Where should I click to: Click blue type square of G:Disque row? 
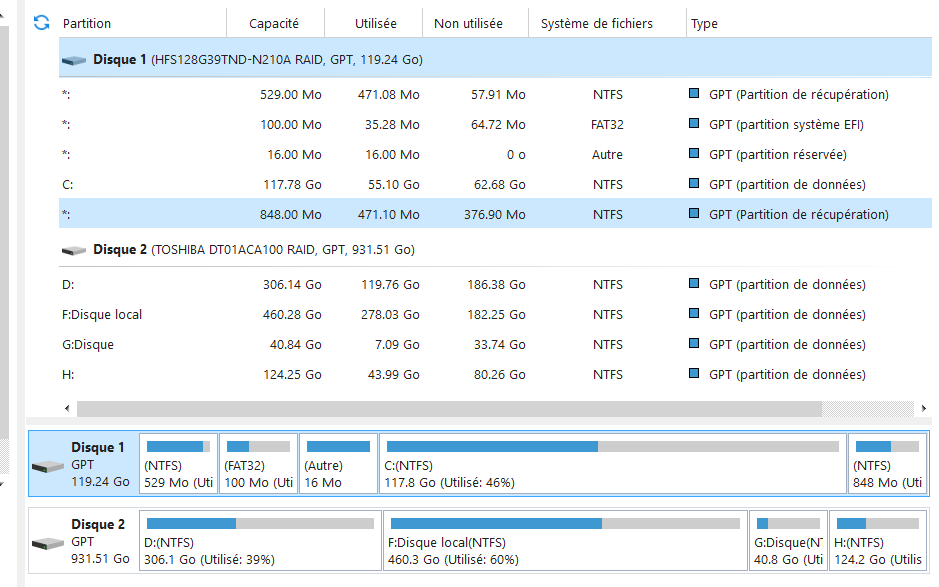click(694, 343)
